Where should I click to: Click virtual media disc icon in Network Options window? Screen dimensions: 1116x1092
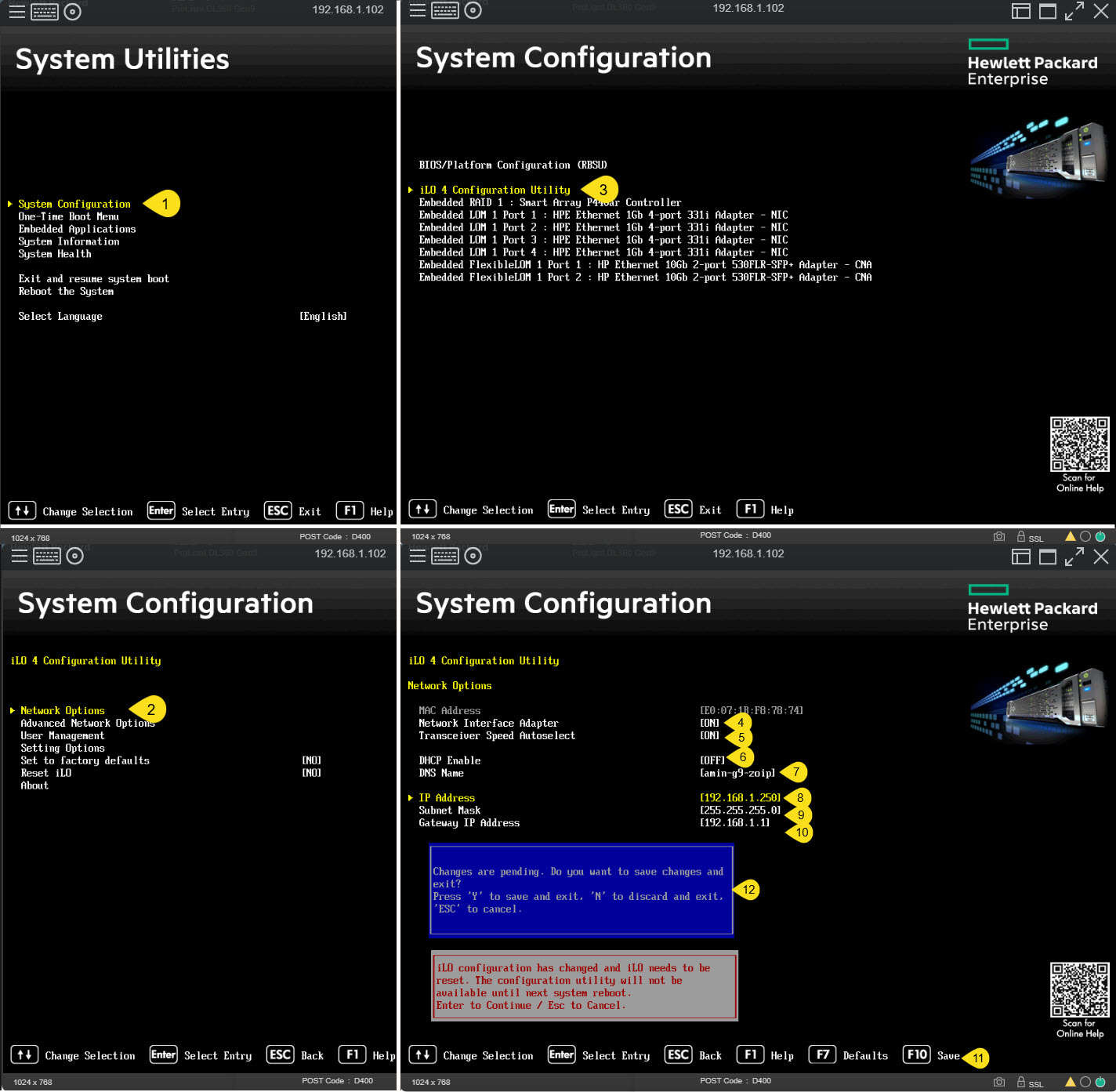(x=473, y=556)
